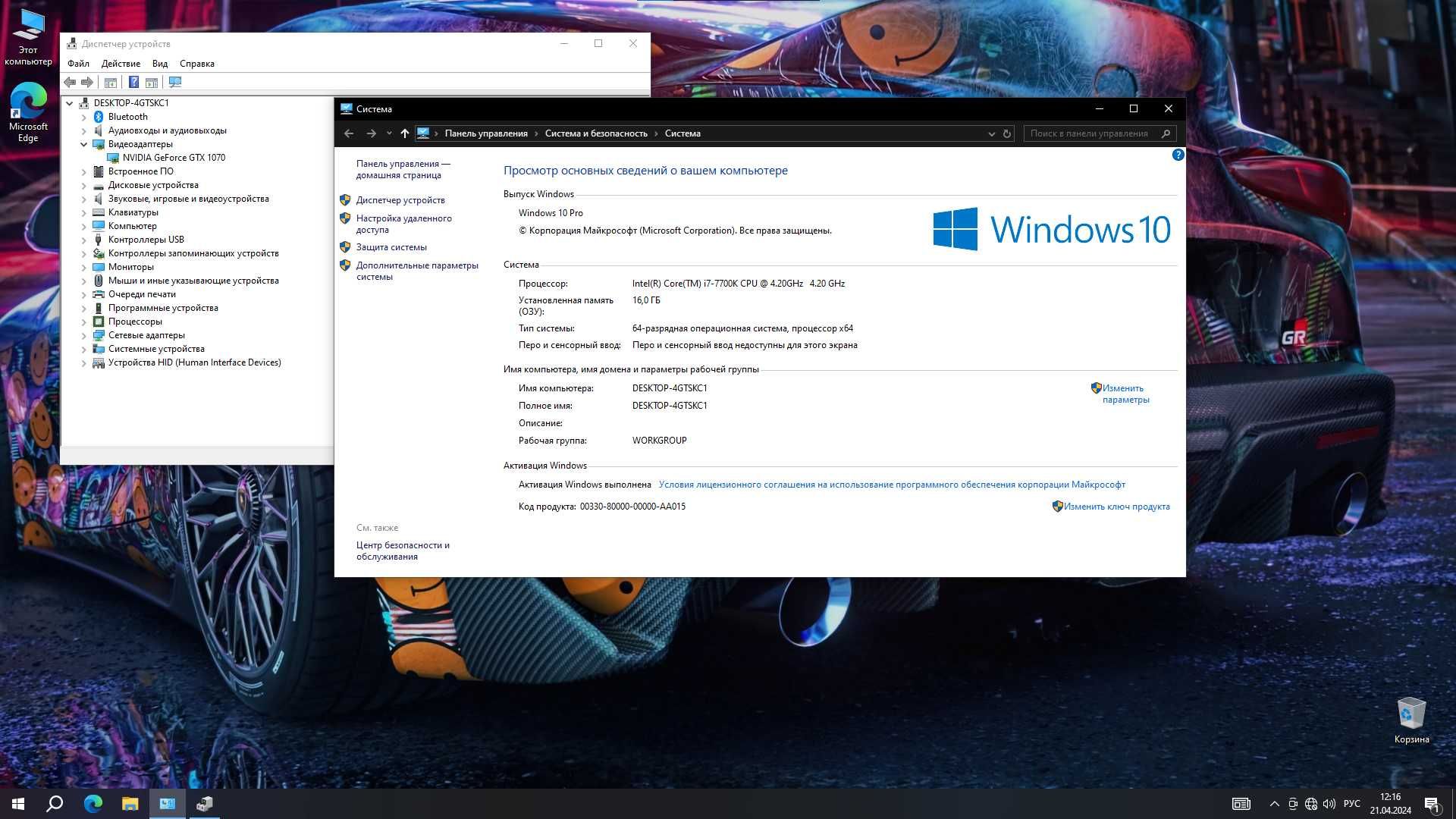
Task: Select NVIDIA GeForce GTX 1070 device
Action: tap(174, 158)
